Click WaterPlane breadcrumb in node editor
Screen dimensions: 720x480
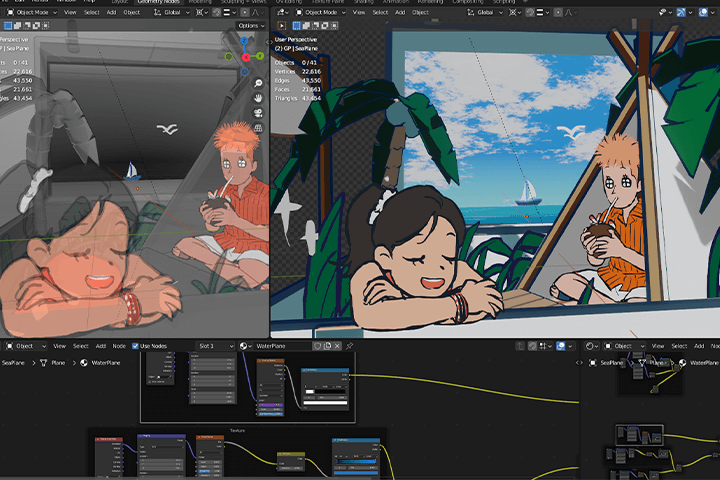106,363
